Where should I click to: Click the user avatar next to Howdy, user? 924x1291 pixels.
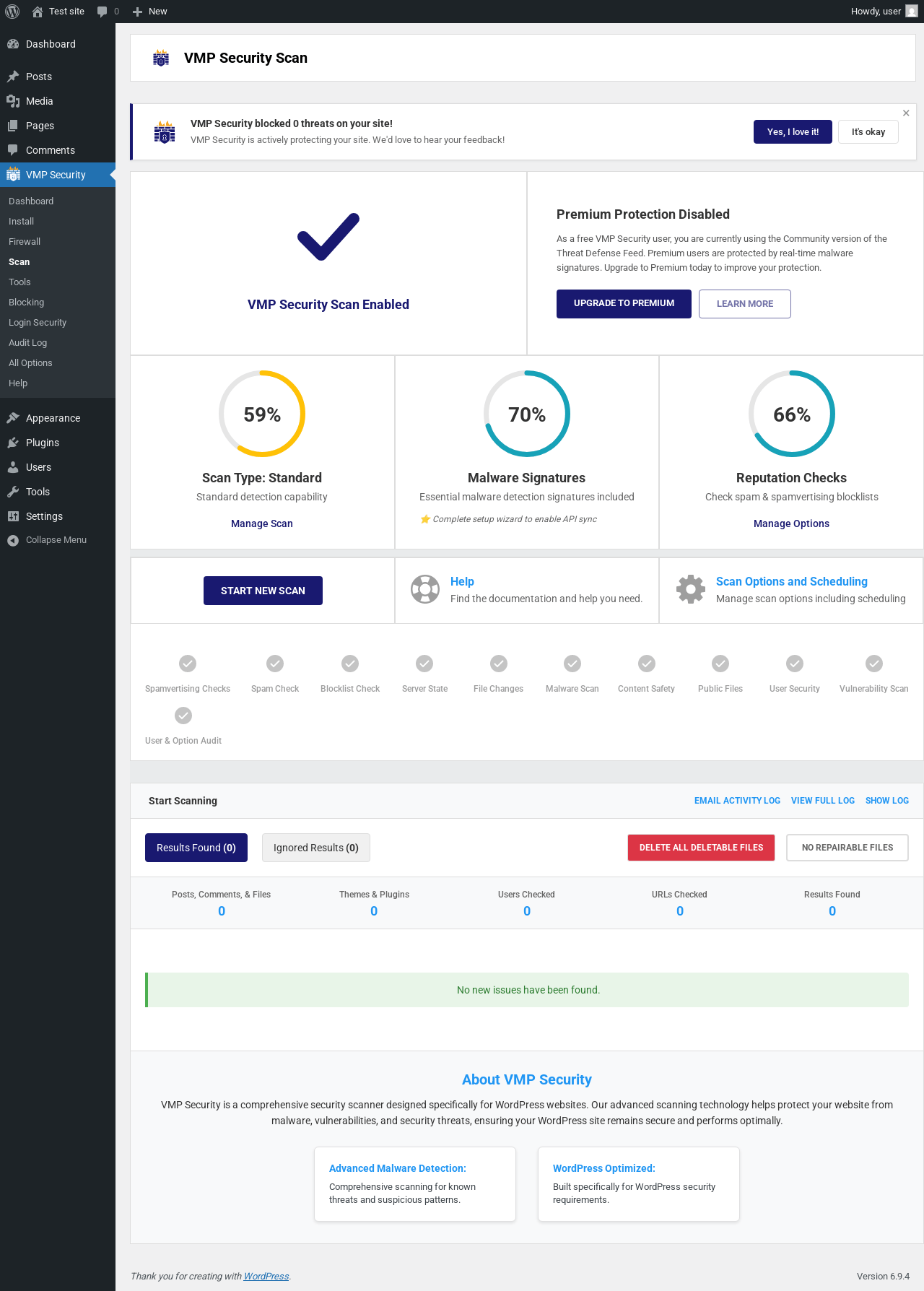coord(912,12)
